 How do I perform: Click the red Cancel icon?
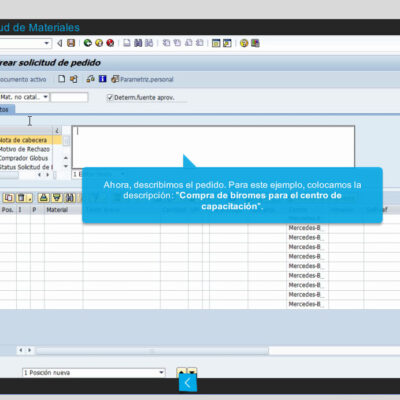tap(110, 43)
